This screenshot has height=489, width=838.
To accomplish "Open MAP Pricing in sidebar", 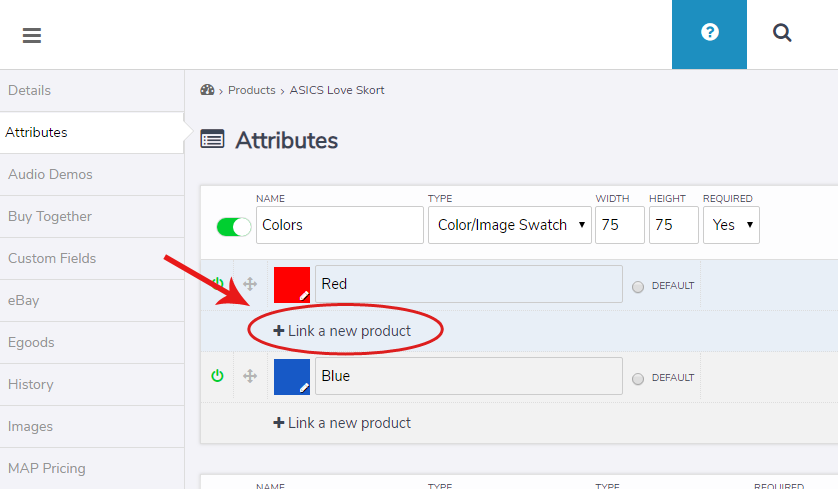I will [x=92, y=469].
